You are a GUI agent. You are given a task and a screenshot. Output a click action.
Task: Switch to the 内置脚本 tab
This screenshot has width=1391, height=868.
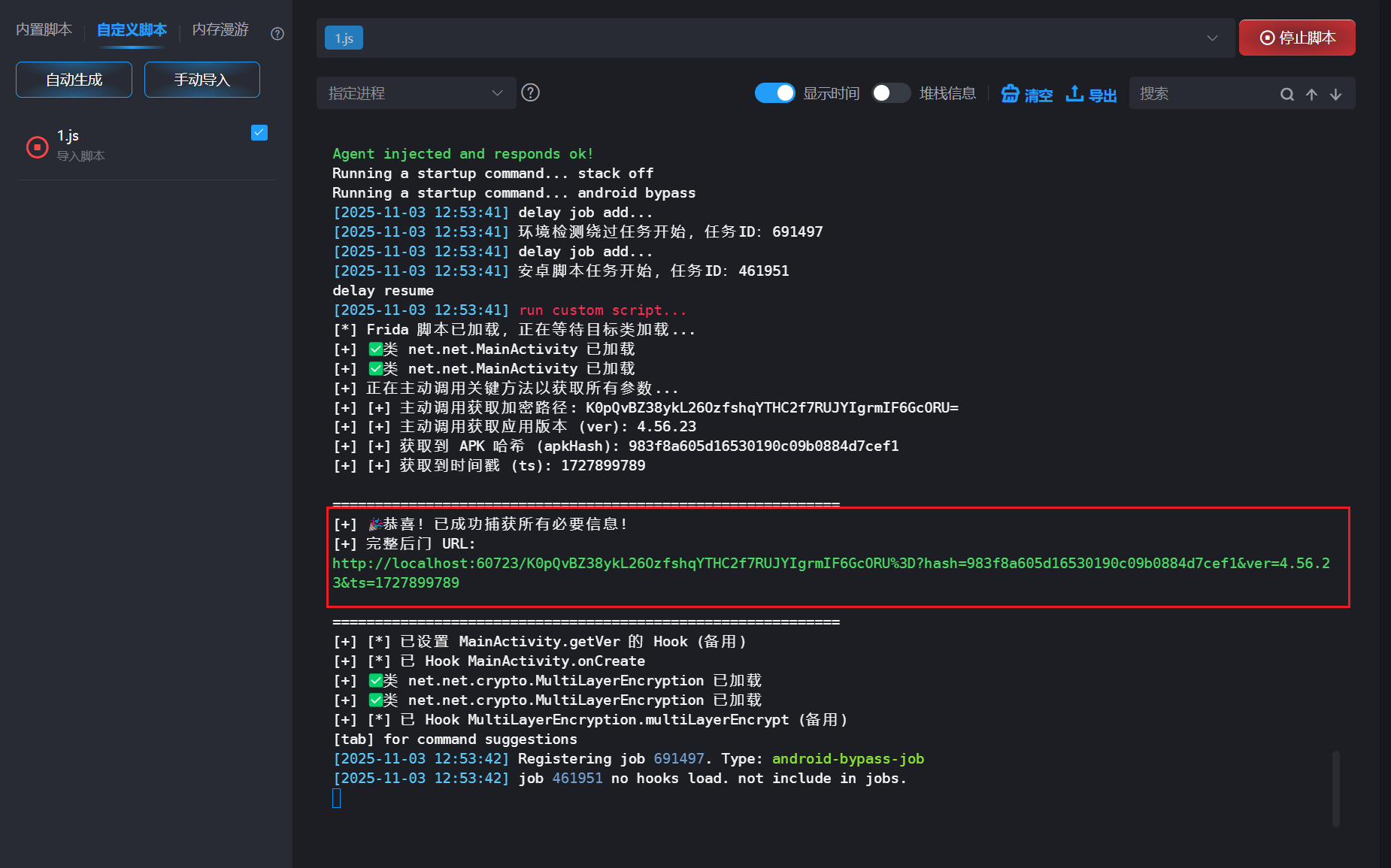point(44,30)
